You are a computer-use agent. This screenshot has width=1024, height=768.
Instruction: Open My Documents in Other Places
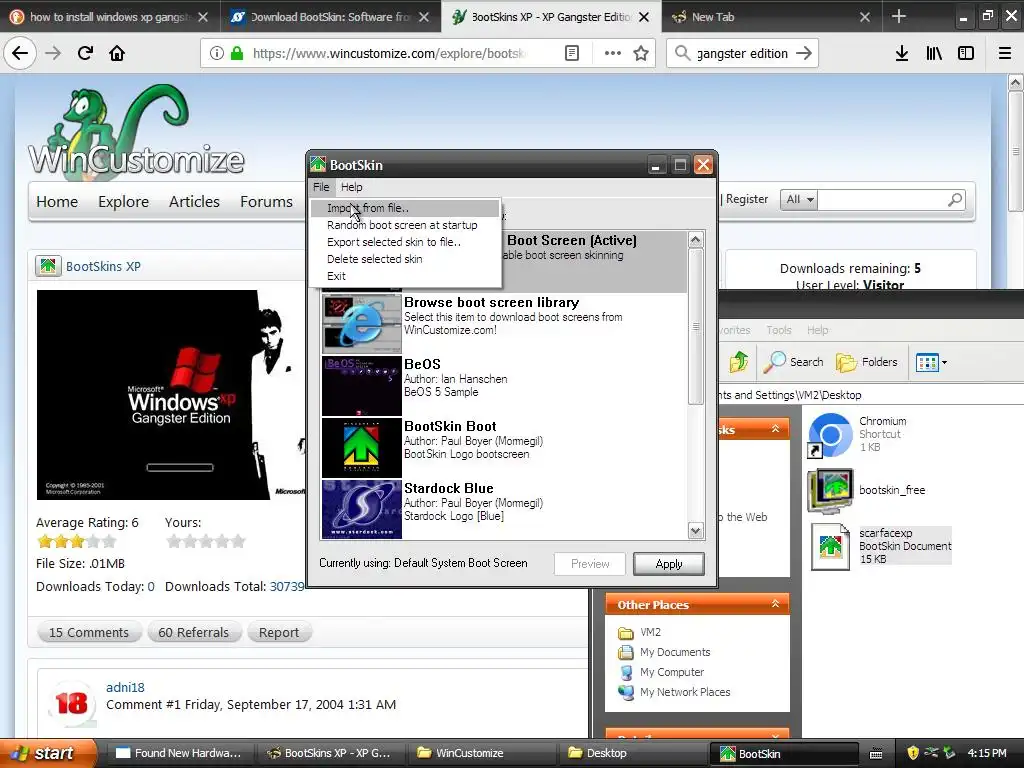point(675,652)
